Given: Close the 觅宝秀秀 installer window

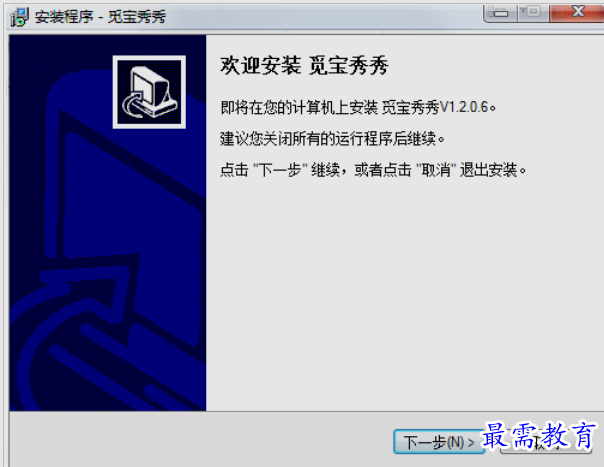Looking at the screenshot, I should (577, 13).
